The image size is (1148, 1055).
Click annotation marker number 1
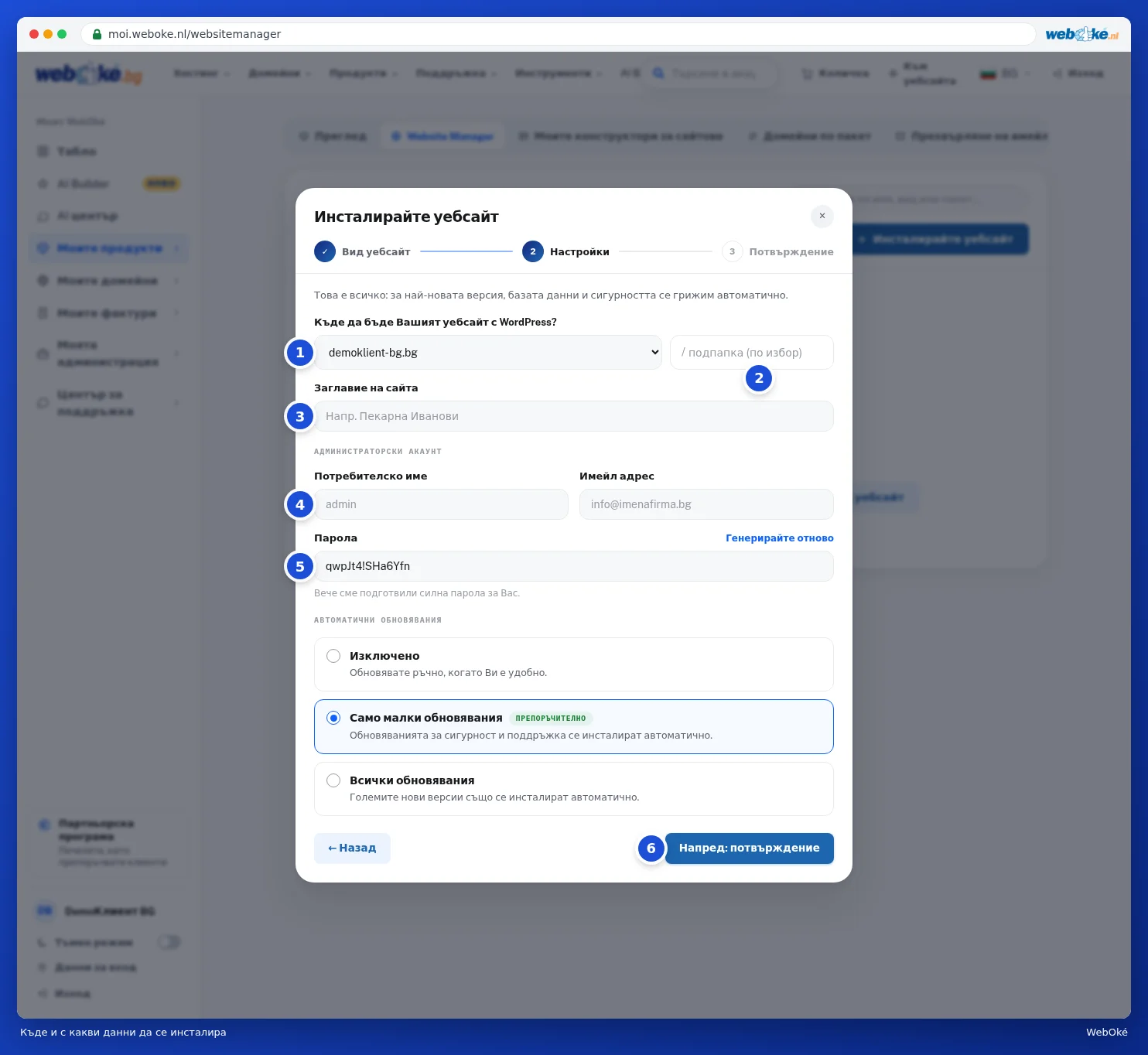pyautogui.click(x=300, y=353)
